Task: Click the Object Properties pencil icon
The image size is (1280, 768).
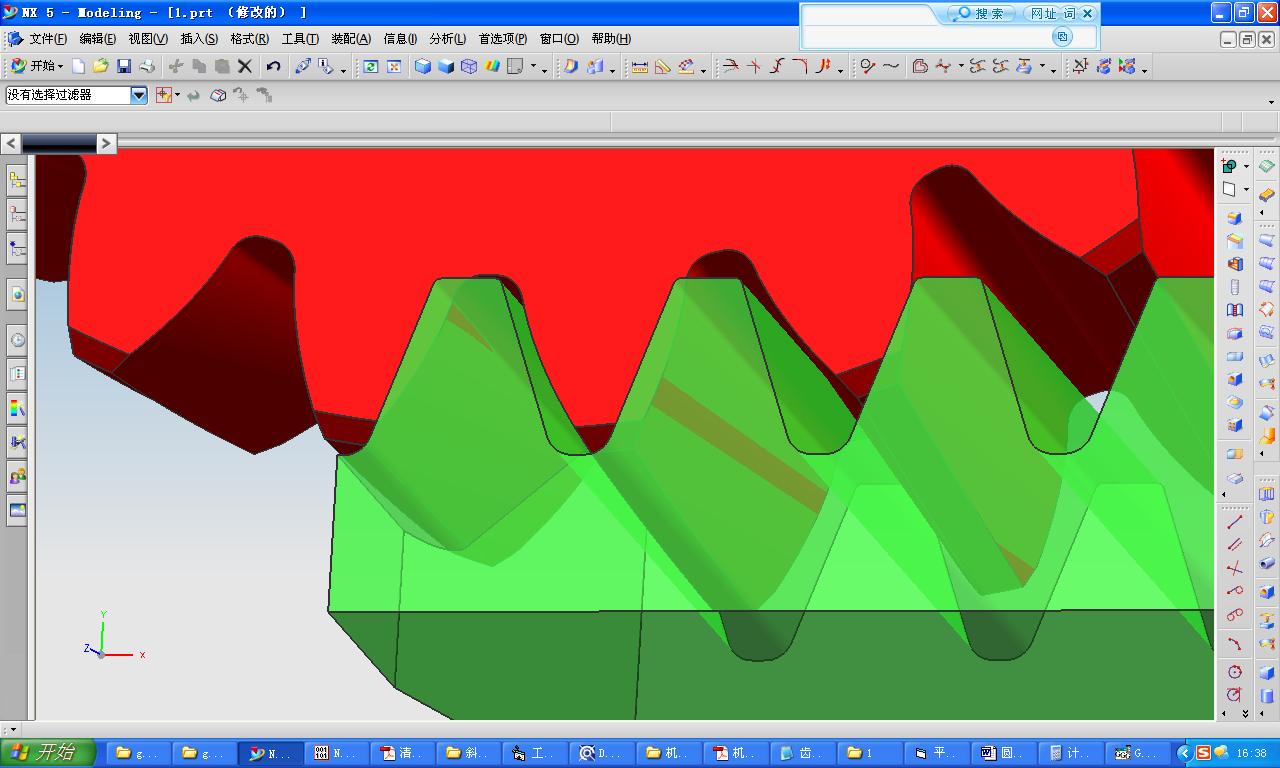Action: coord(303,66)
